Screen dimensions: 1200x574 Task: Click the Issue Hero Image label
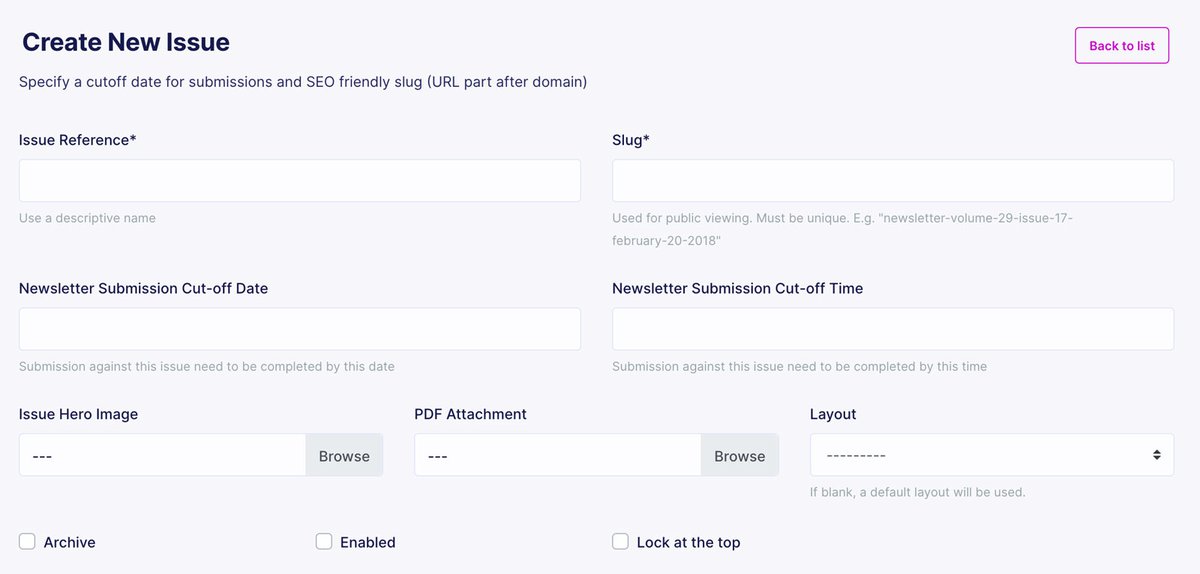pos(78,414)
